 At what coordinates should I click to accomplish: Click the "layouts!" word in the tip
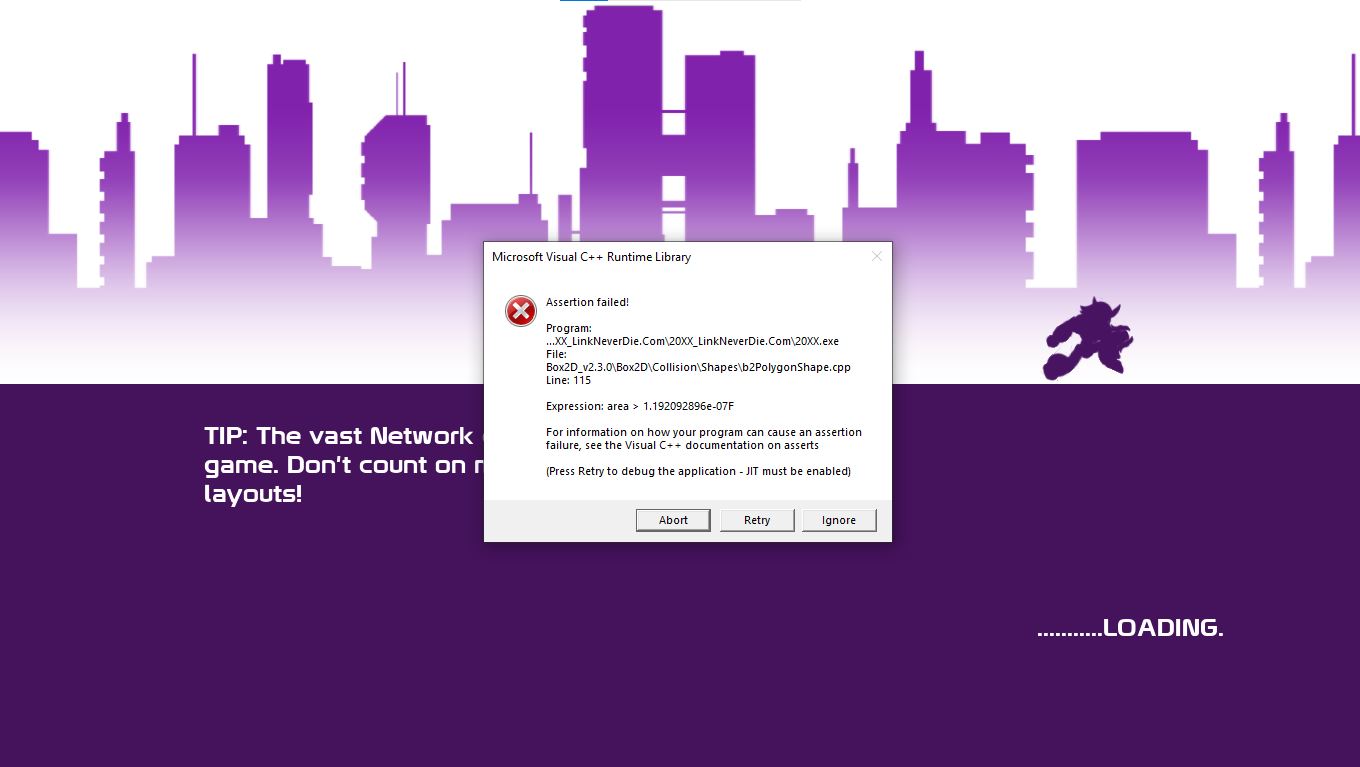coord(253,494)
